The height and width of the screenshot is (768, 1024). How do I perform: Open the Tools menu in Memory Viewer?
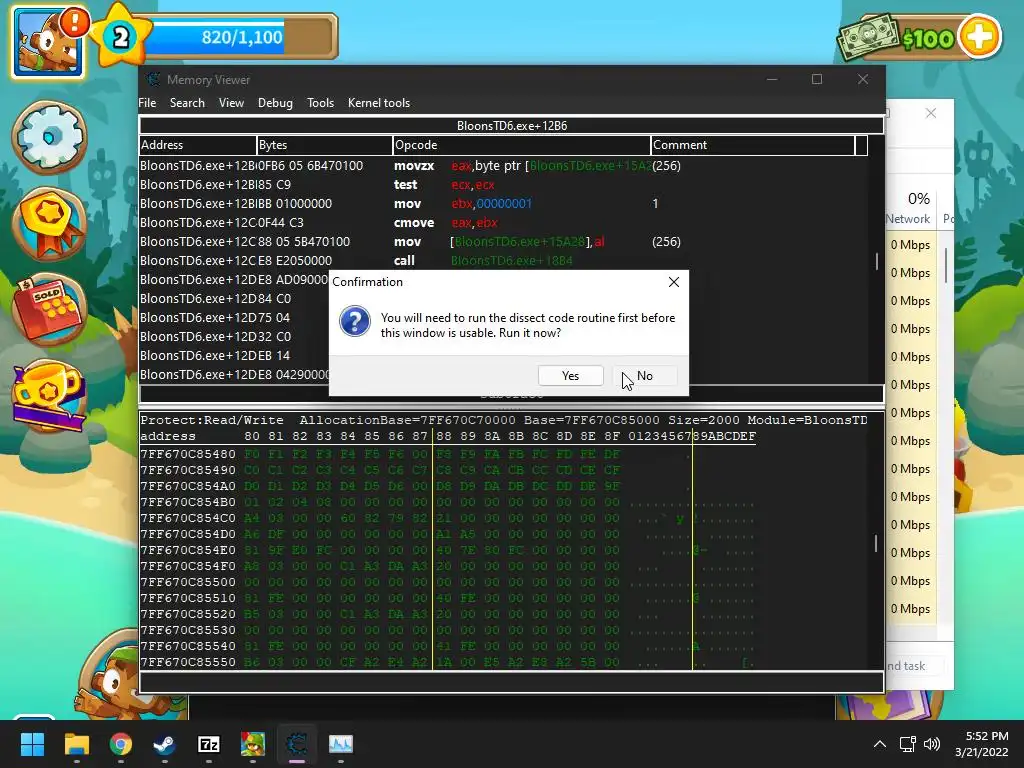click(x=320, y=103)
